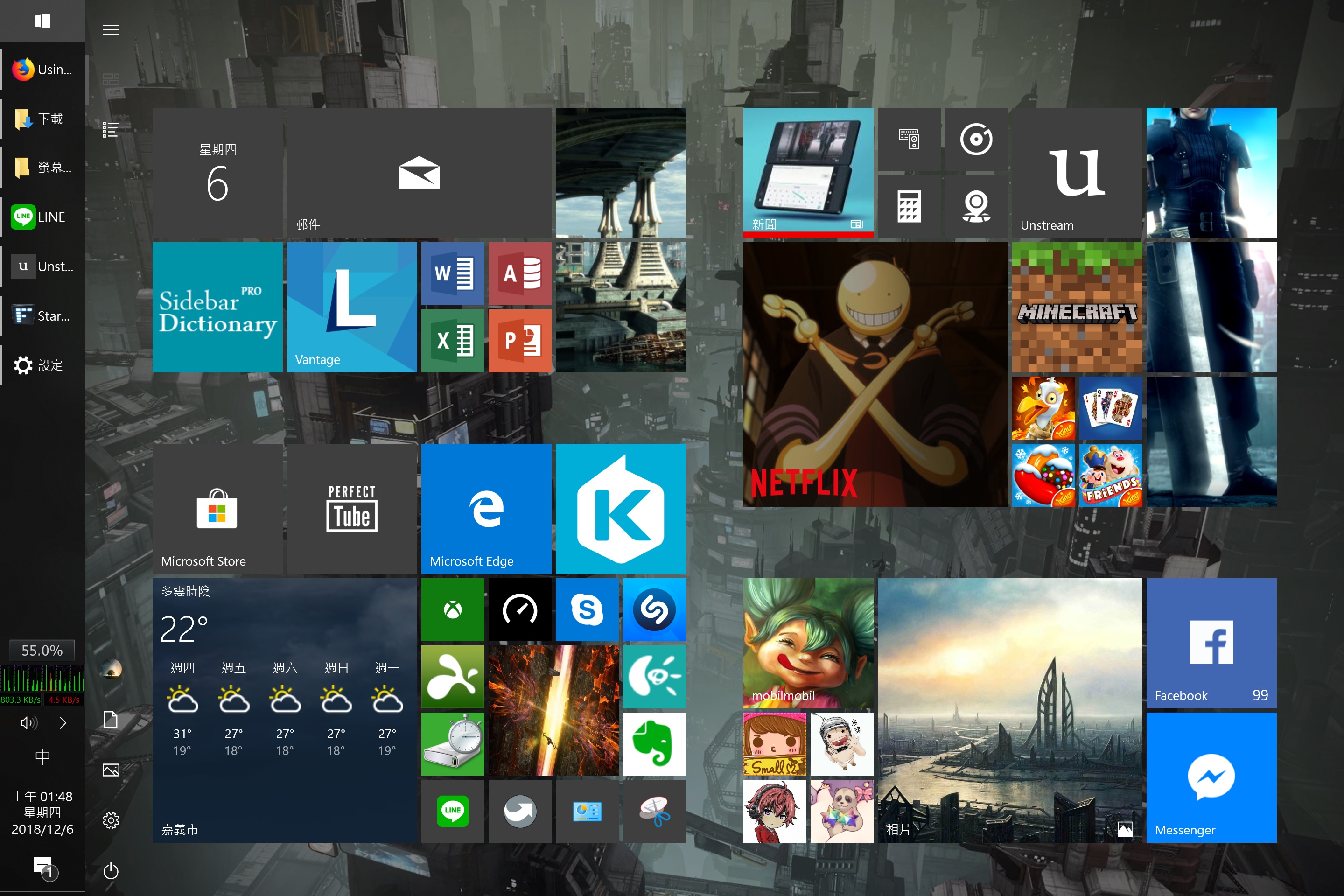Viewport: 1344px width, 896px height.
Task: Switch to 設定 taskbar item
Action: coord(42,365)
